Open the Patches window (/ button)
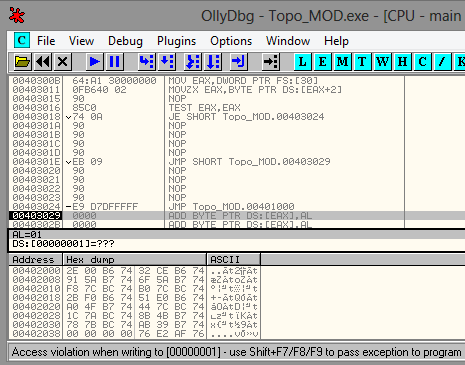Image resolution: width=465 pixels, height=365 pixels. point(442,62)
